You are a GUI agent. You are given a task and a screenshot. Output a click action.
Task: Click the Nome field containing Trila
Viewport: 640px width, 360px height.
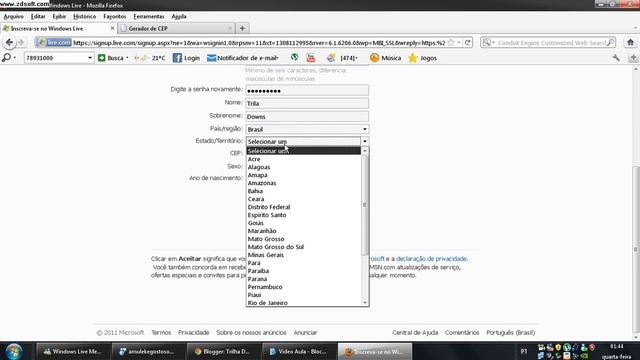pos(307,103)
